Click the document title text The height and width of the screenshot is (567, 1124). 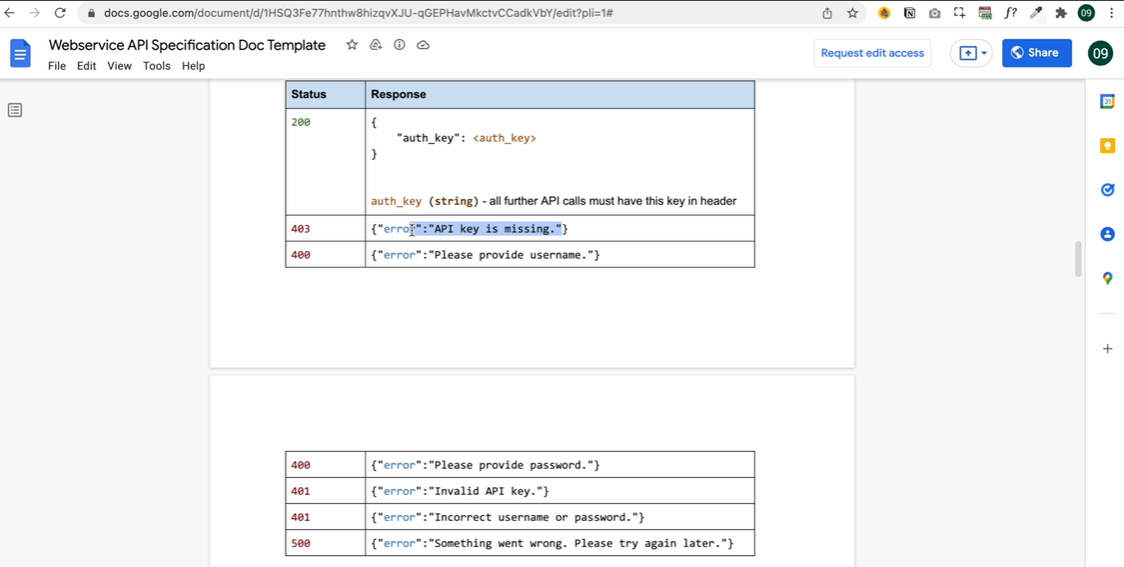click(x=187, y=45)
